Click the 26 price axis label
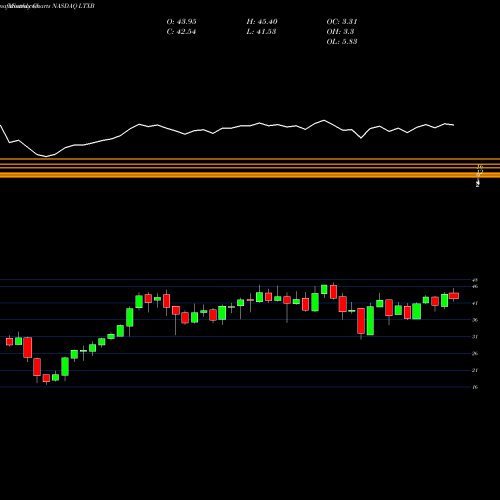 tap(475, 354)
